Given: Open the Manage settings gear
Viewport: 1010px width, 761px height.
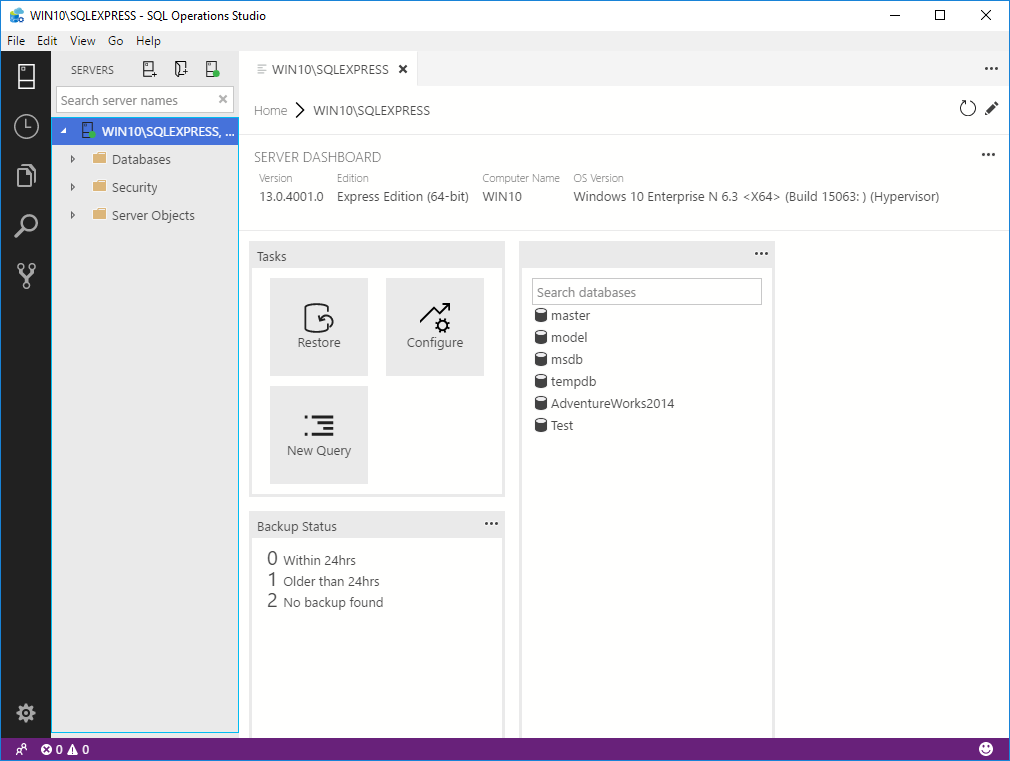Looking at the screenshot, I should tap(26, 713).
